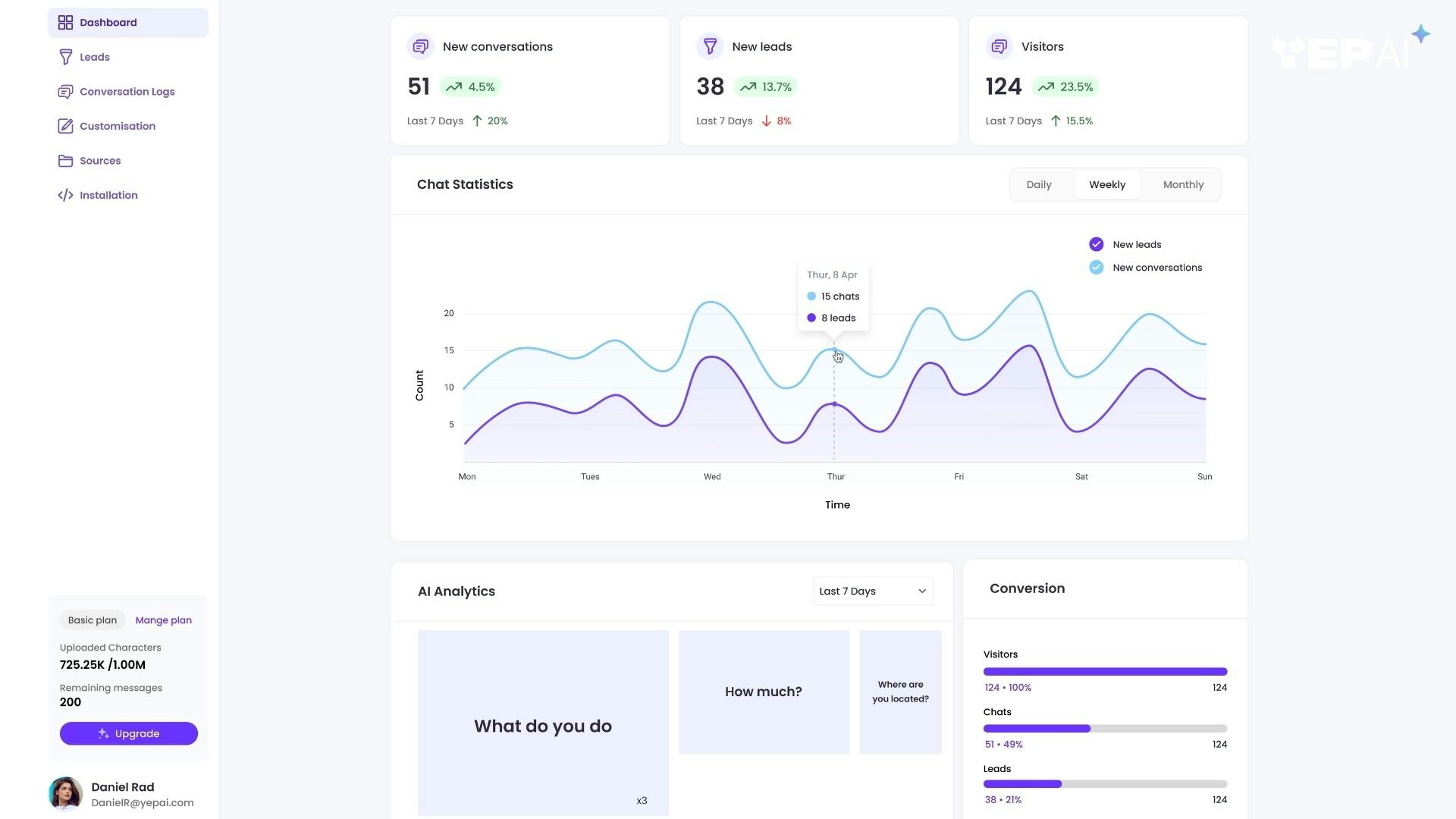The height and width of the screenshot is (819, 1456).
Task: Click the New leads card funnel icon
Action: tap(710, 46)
